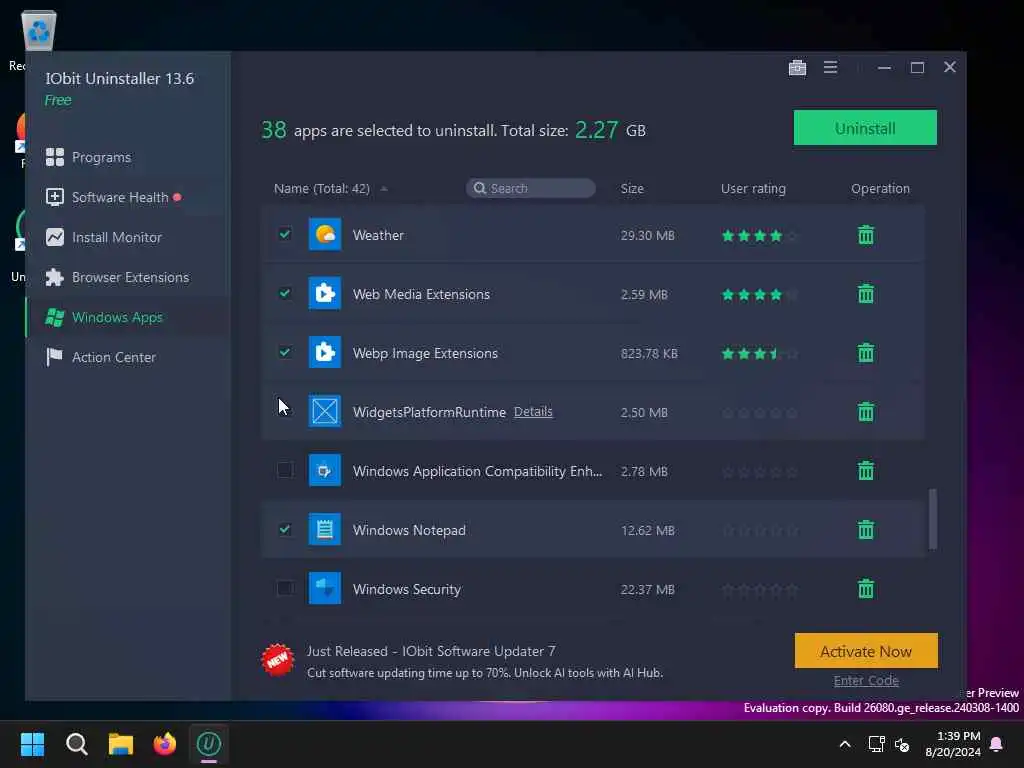Click the Windows Notepad star rating
Viewport: 1024px width, 768px height.
[x=759, y=530]
